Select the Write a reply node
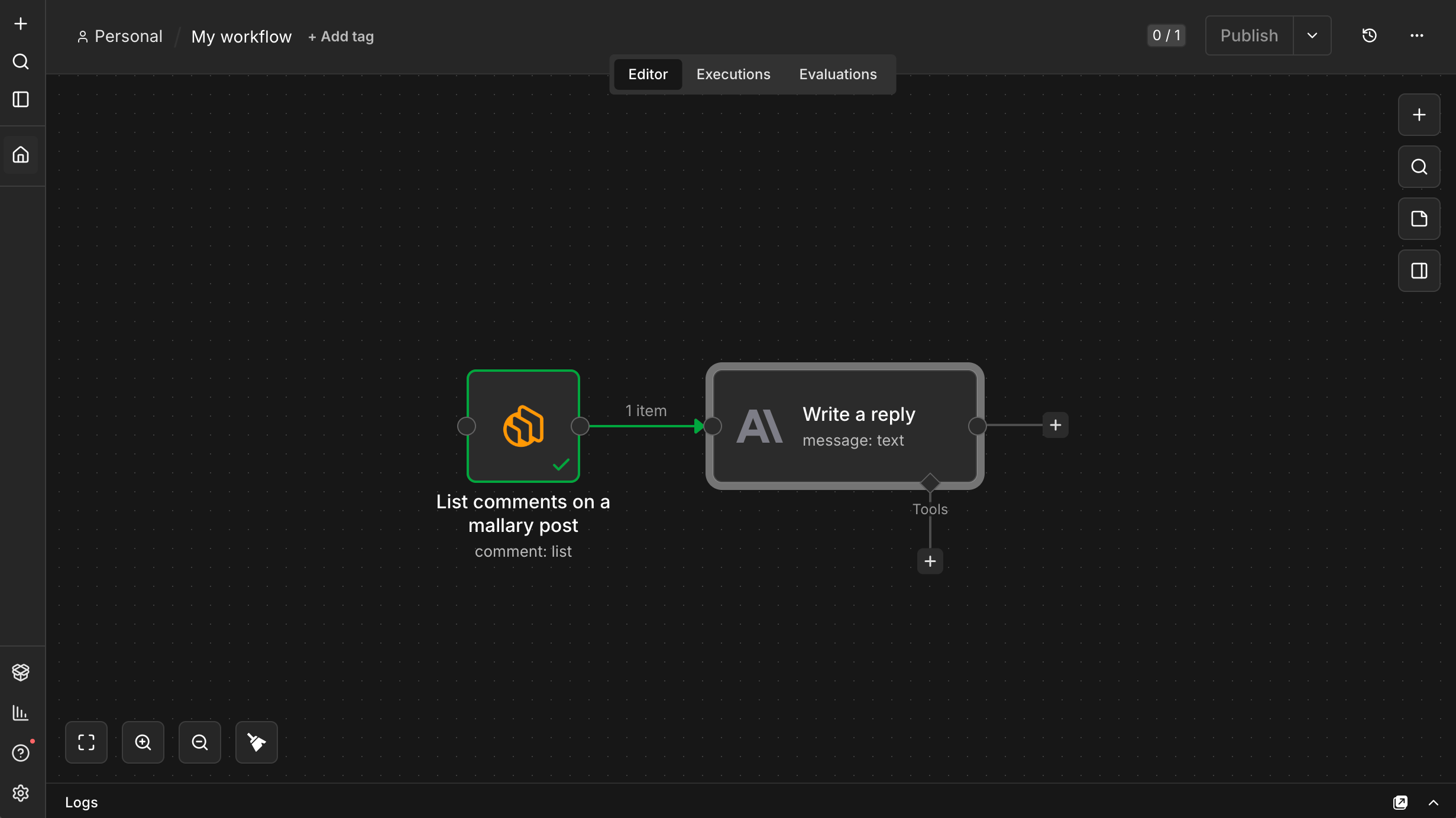Screen dimensions: 1456x818 [x=845, y=426]
